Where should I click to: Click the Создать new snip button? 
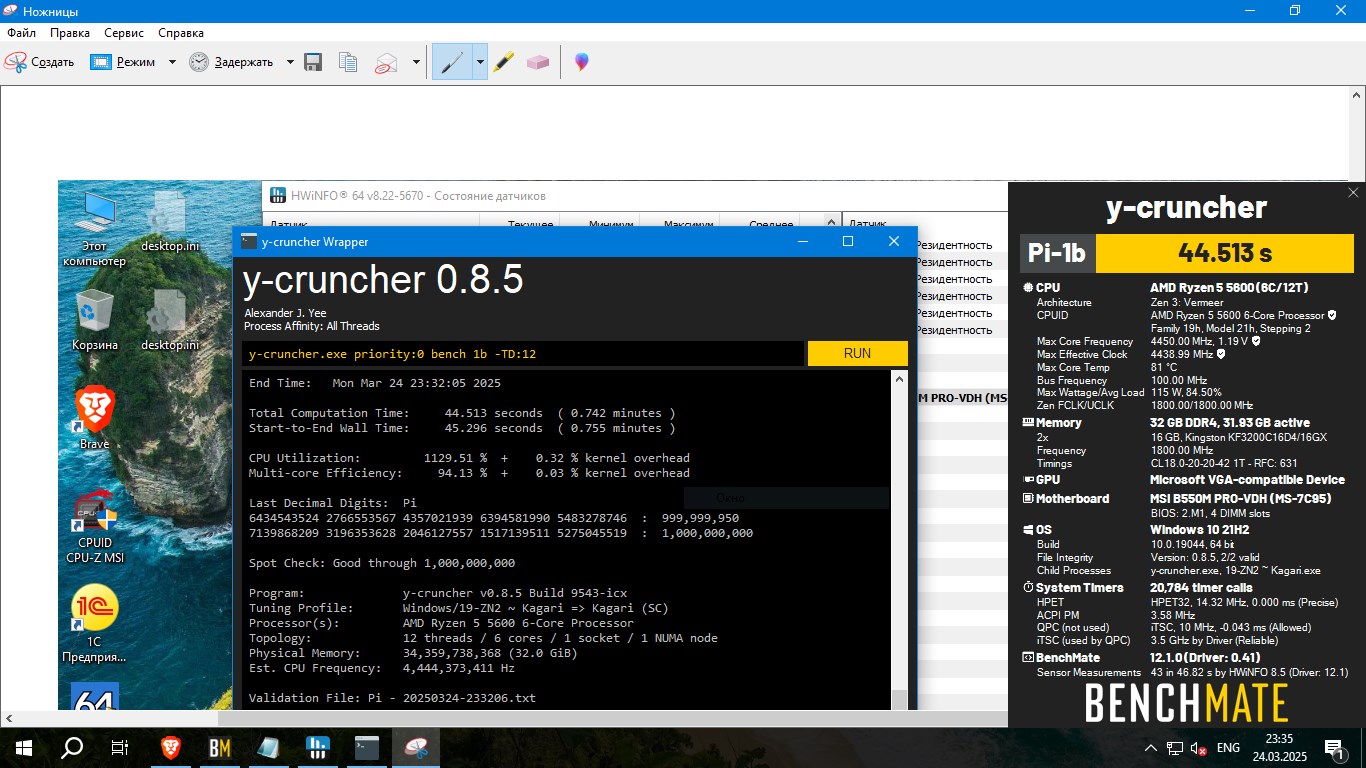pos(40,62)
